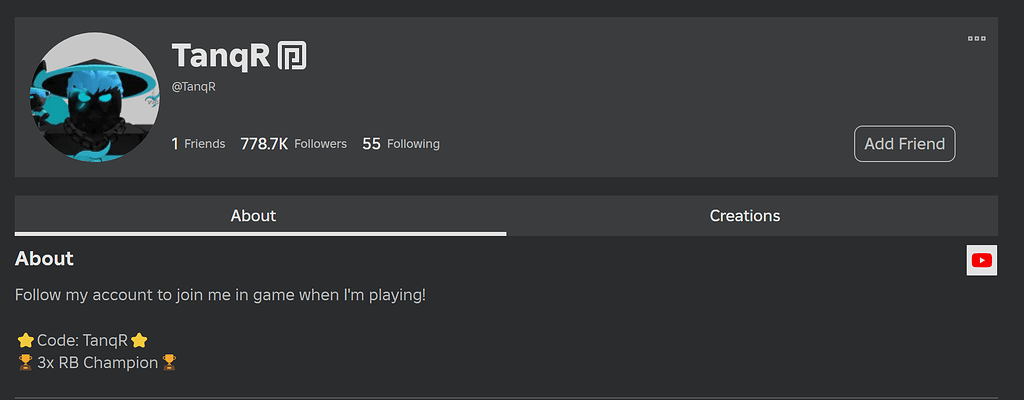
Task: Click the star emoji before Code: TanqR
Action: tap(25, 341)
